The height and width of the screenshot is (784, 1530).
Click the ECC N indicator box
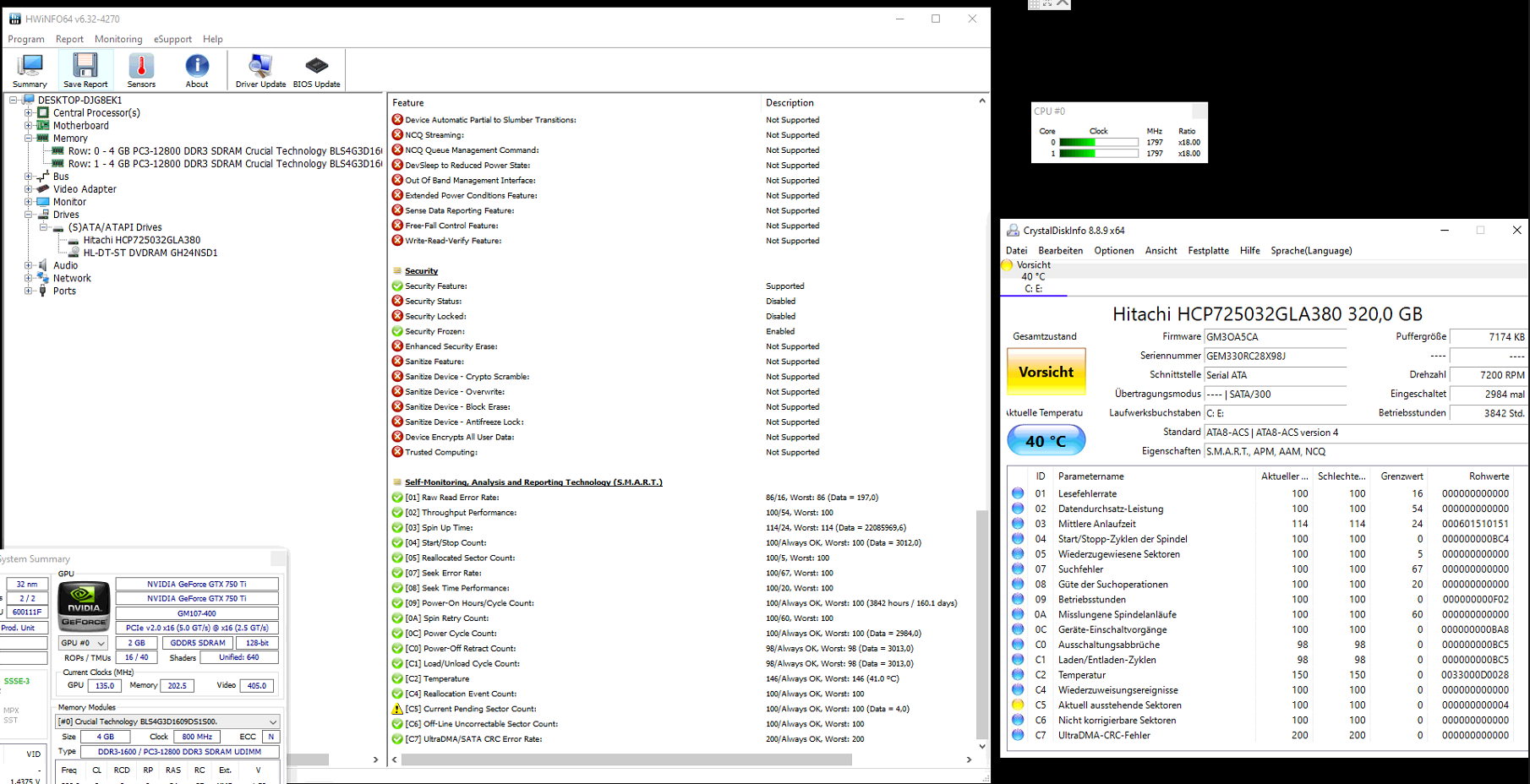270,737
